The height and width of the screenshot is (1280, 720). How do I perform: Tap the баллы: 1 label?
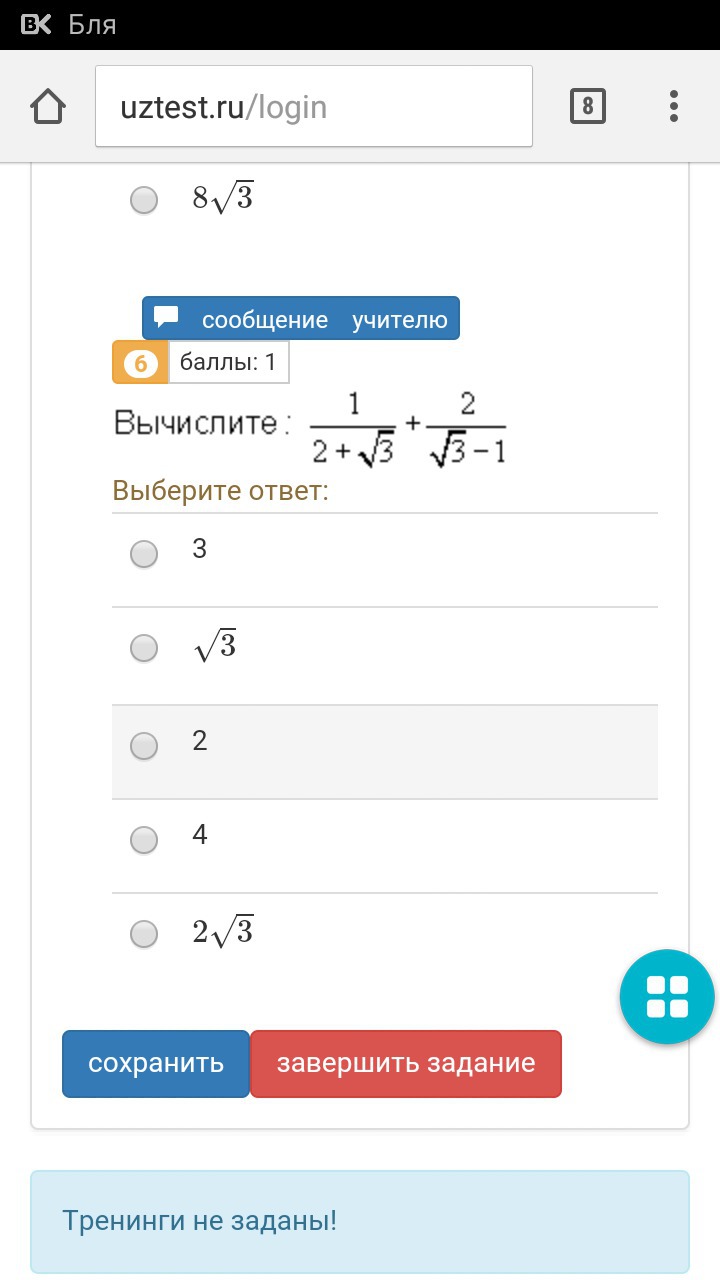click(x=228, y=363)
